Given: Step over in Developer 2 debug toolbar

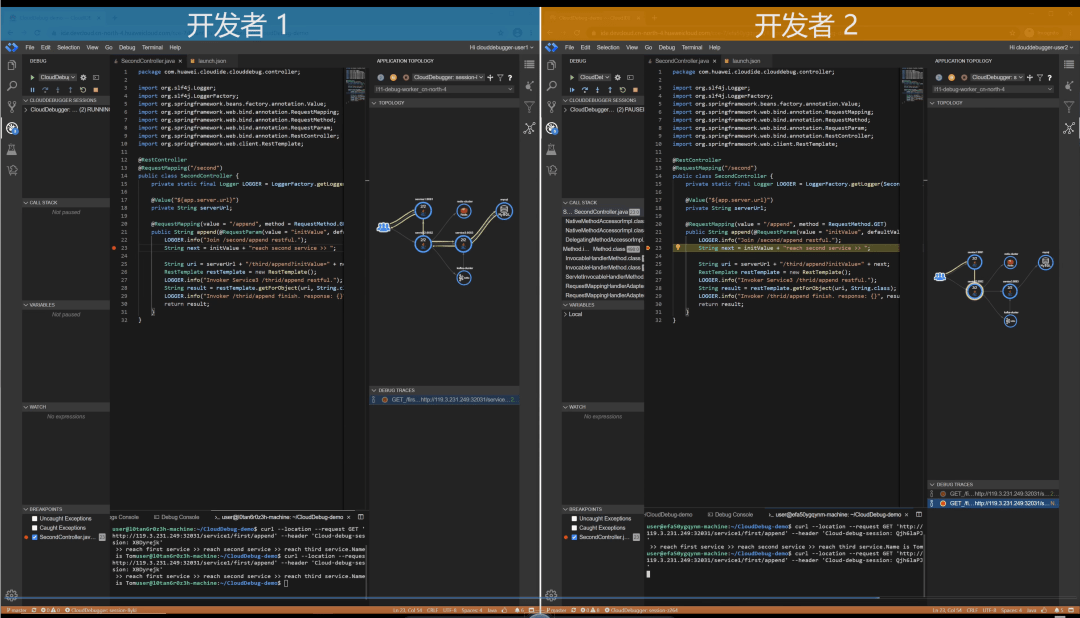Looking at the screenshot, I should click(584, 90).
